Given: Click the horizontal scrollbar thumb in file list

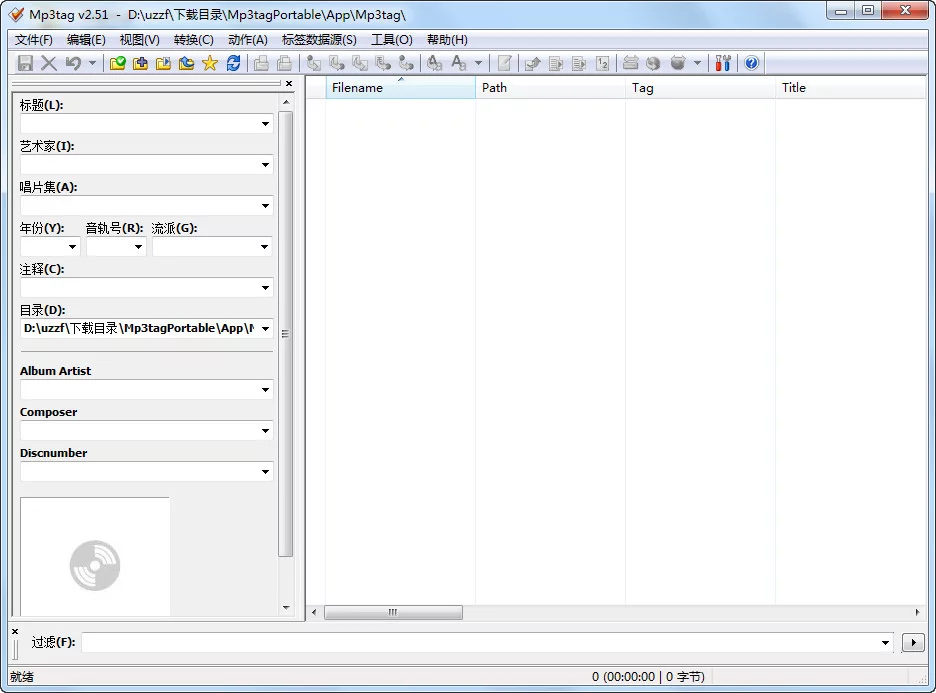Looking at the screenshot, I should click(x=393, y=612).
